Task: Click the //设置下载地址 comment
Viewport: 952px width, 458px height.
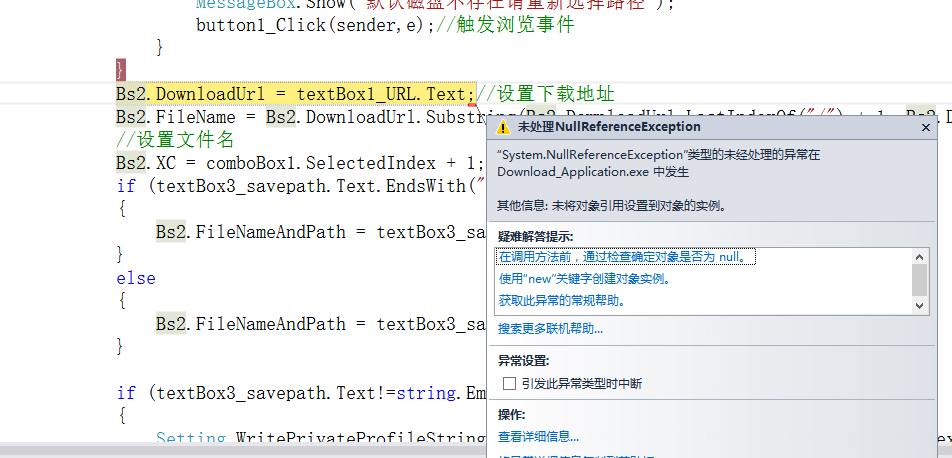Action: pos(545,94)
